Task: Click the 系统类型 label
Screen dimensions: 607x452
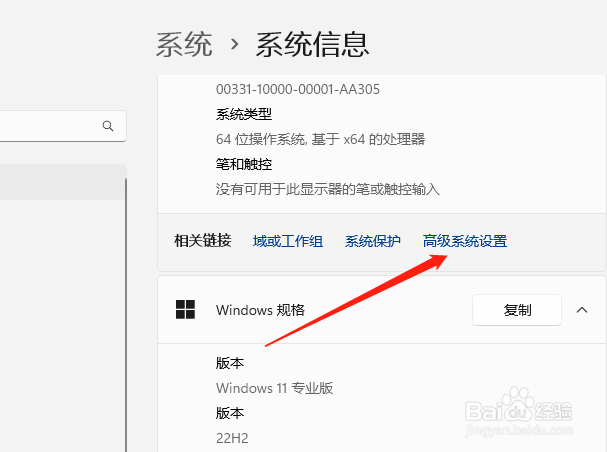Action: [244, 114]
